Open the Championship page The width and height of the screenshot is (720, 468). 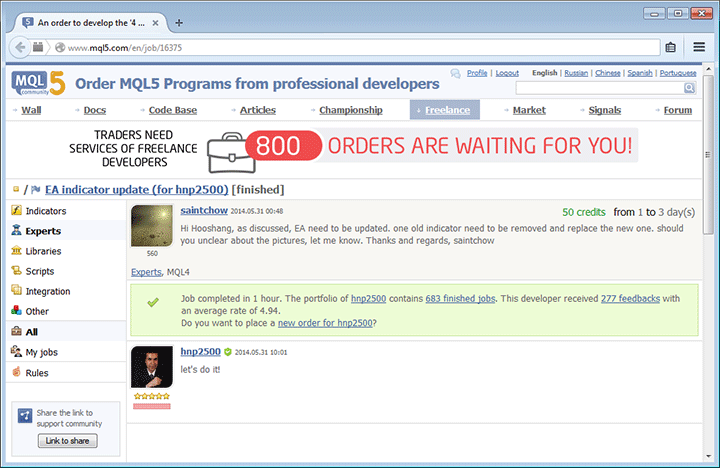point(351,110)
